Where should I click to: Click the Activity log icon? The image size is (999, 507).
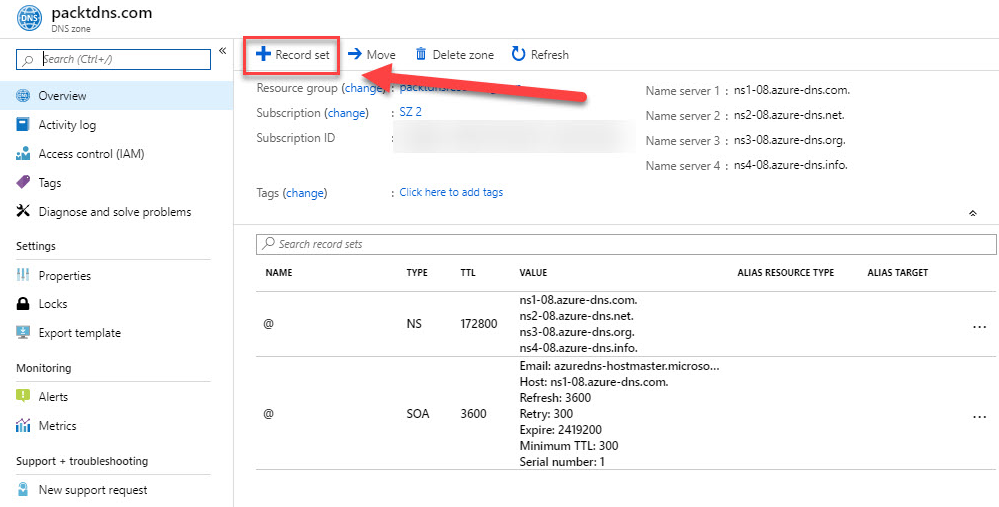pos(23,125)
